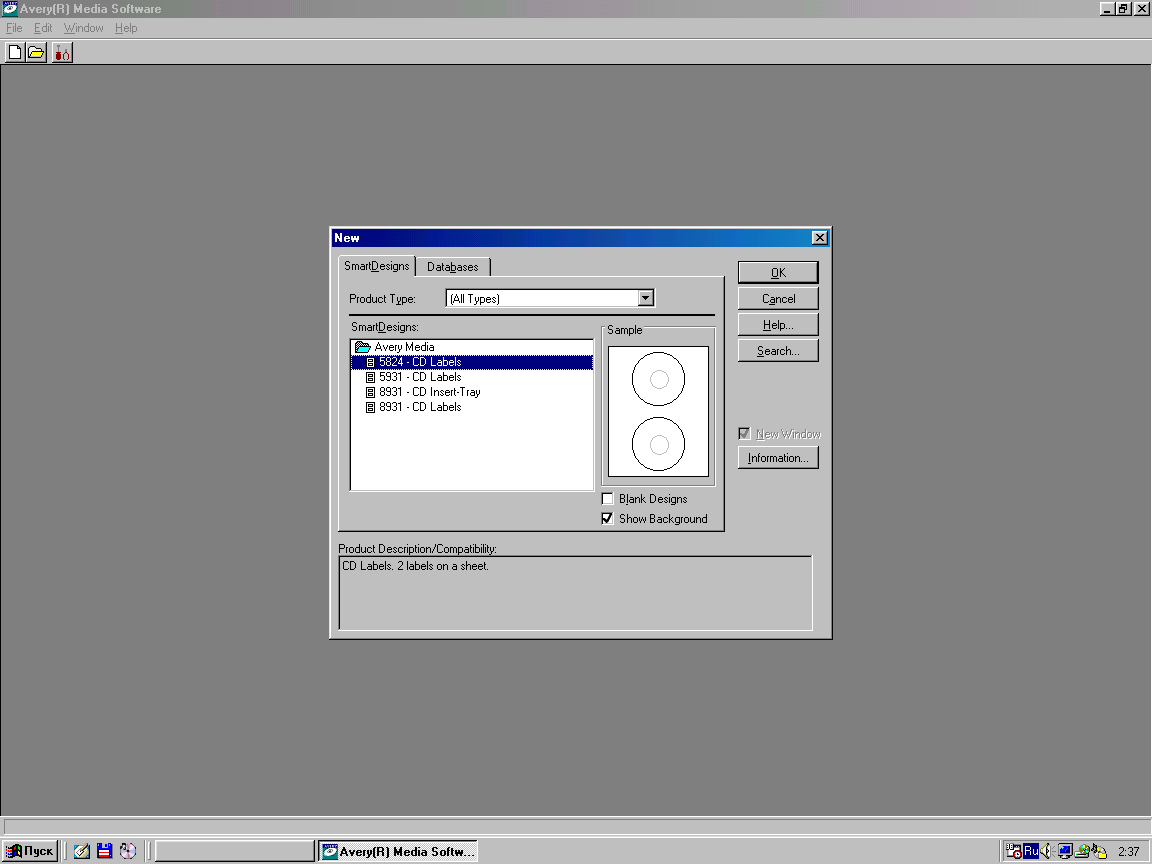Viewport: 1152px width, 864px height.
Task: Click the CD label sample preview
Action: [658, 411]
